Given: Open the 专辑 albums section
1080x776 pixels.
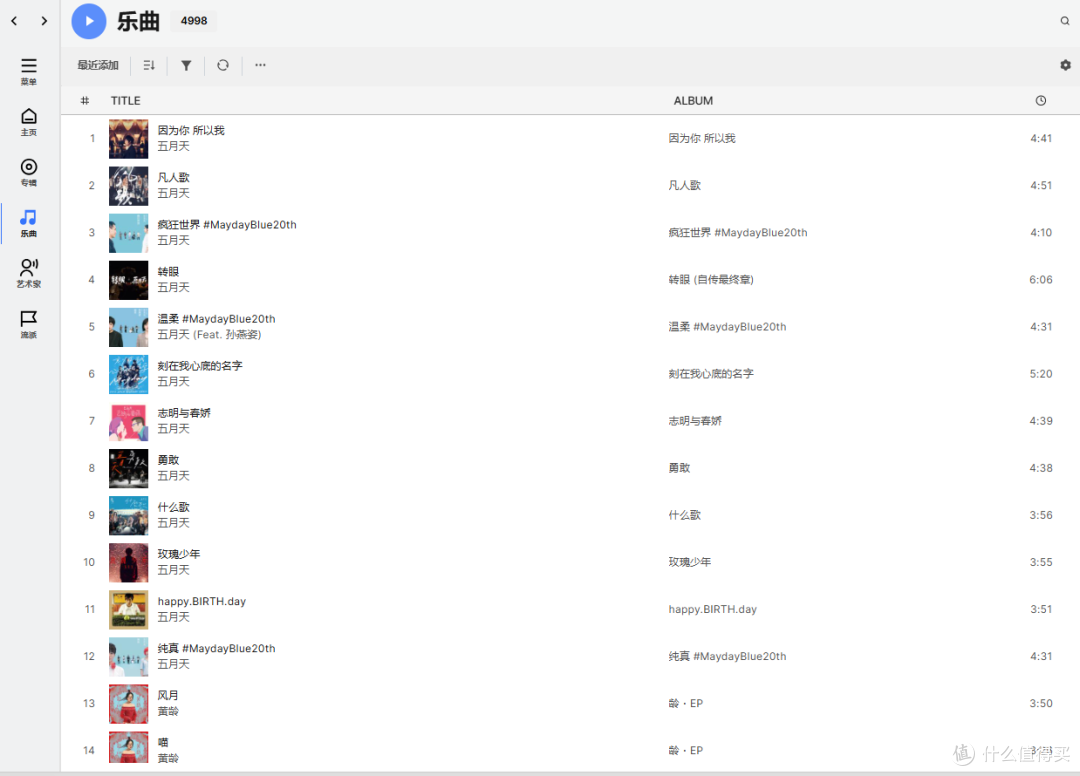Looking at the screenshot, I should coord(29,172).
